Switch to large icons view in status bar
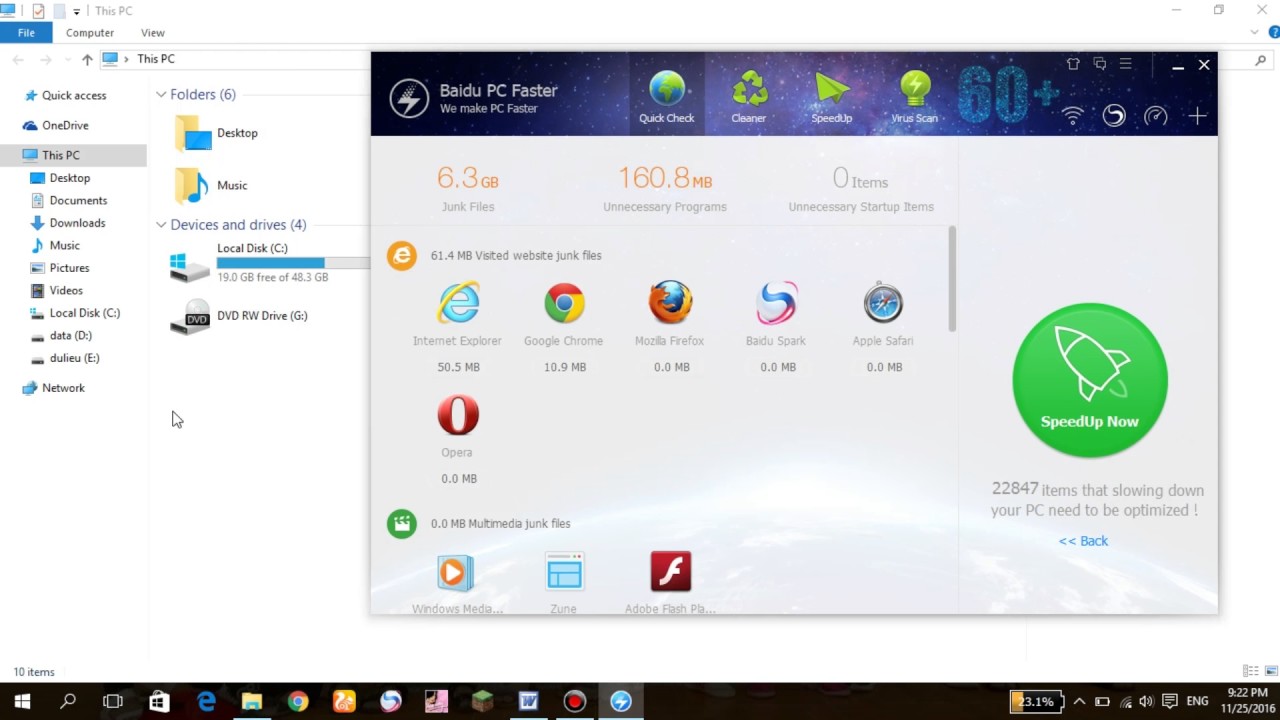The width and height of the screenshot is (1280, 720). pos(1269,671)
